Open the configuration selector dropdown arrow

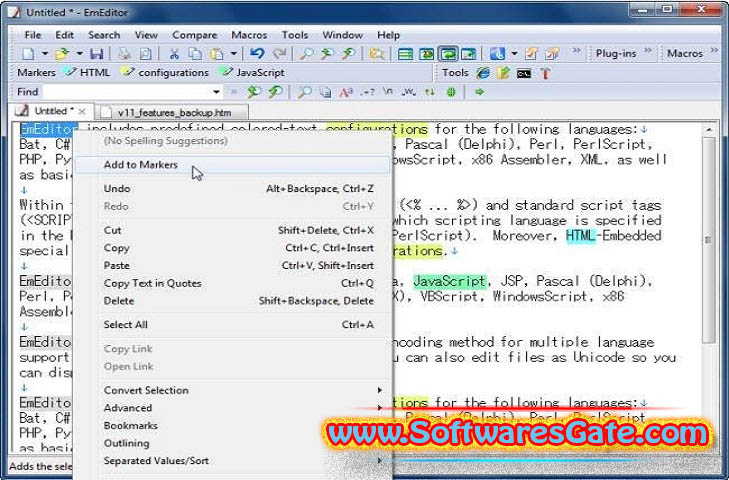coord(514,54)
